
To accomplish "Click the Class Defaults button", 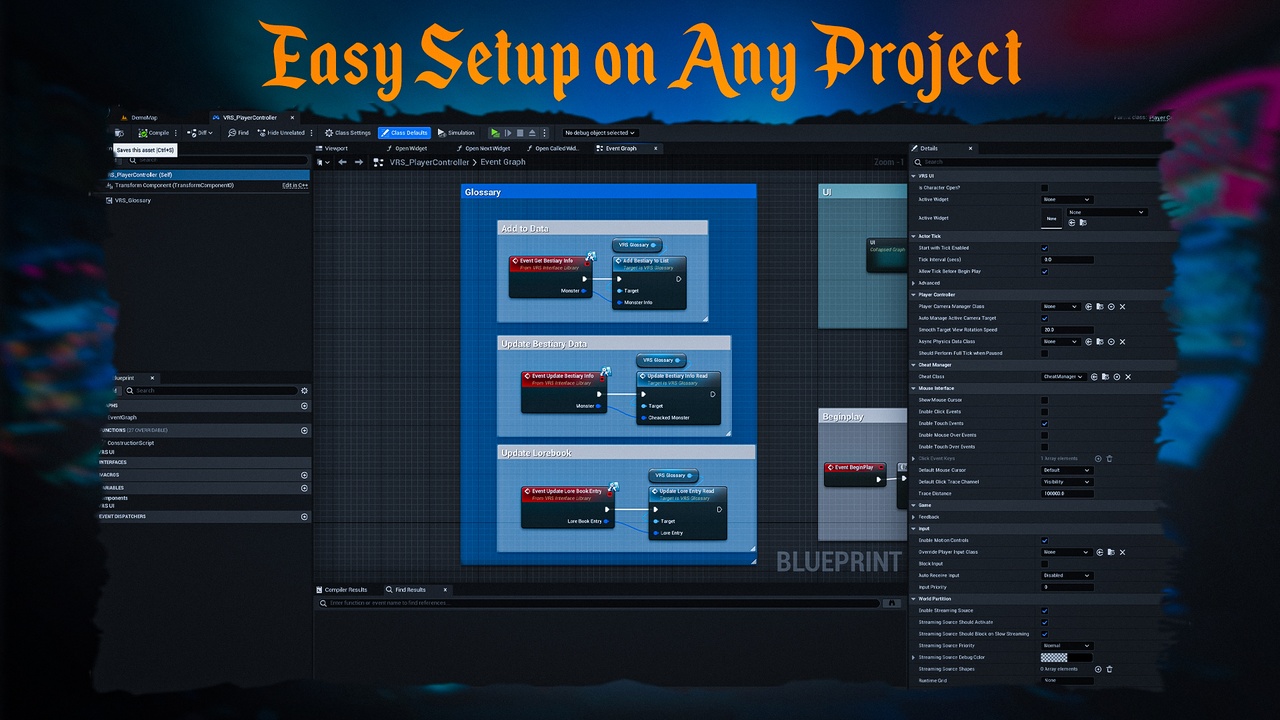I will 405,133.
